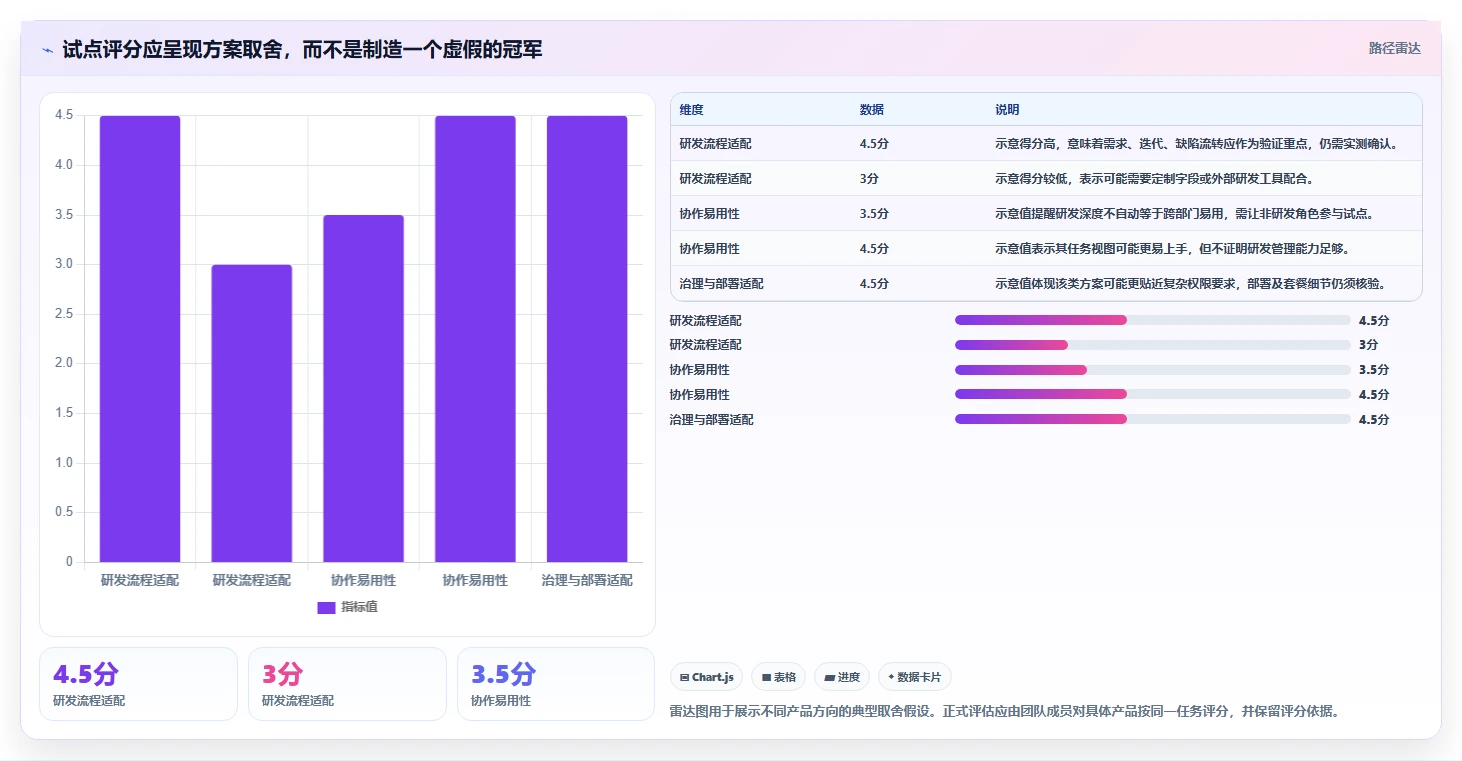Screen dimensions: 1462x761
Task: Click the 进度 chip
Action: pos(842,677)
